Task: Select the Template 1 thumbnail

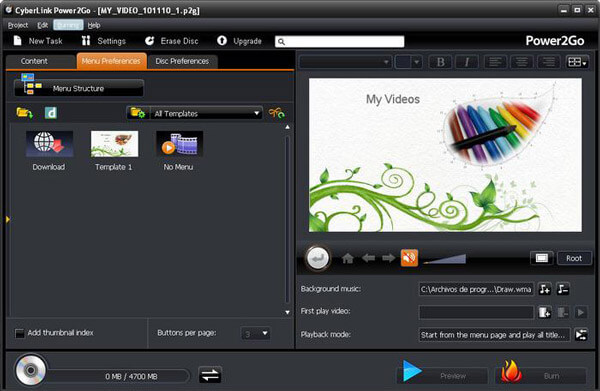Action: [x=114, y=144]
